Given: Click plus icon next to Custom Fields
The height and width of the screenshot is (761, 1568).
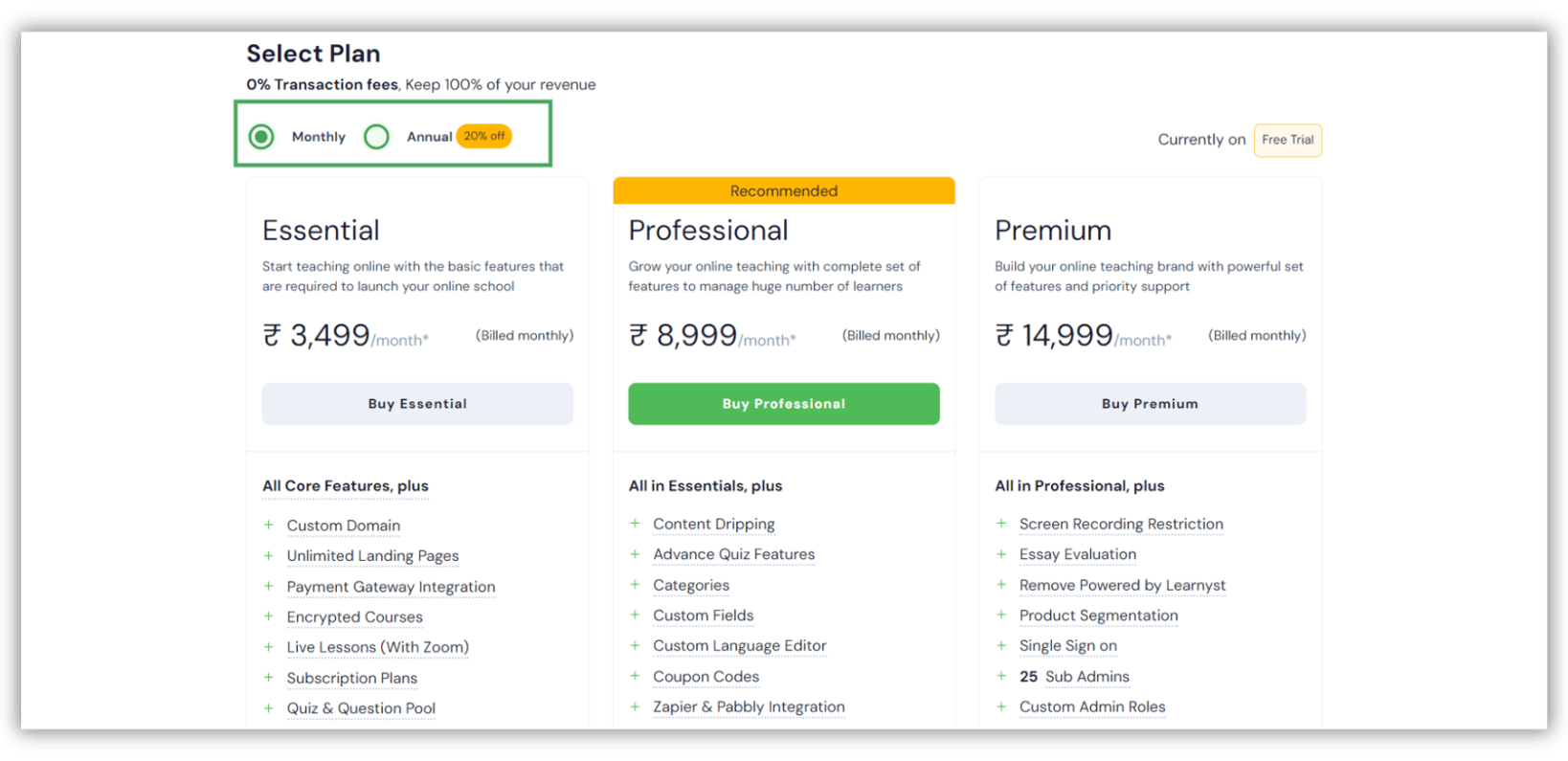Looking at the screenshot, I should click(x=636, y=616).
